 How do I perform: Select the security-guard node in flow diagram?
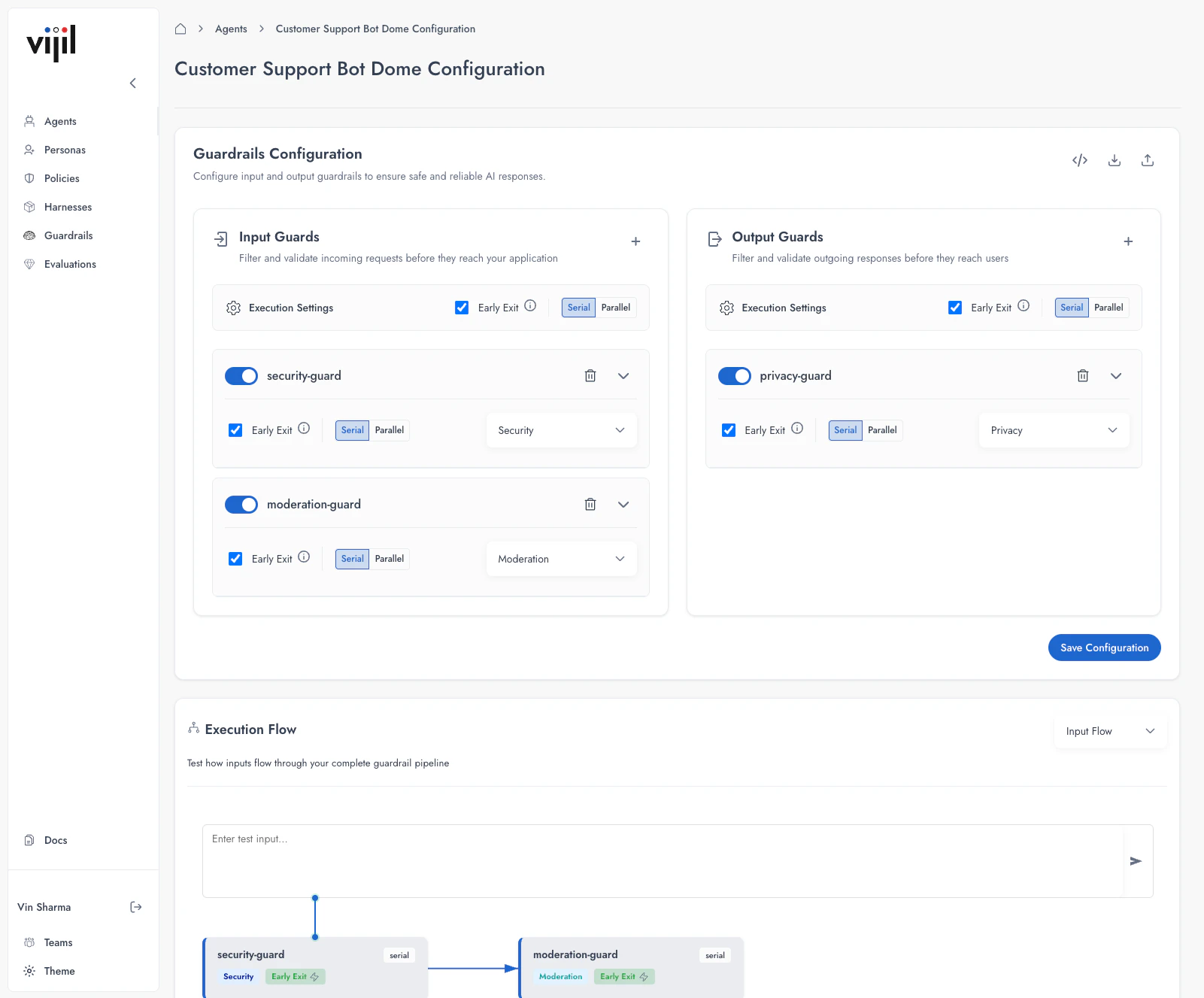[315, 967]
